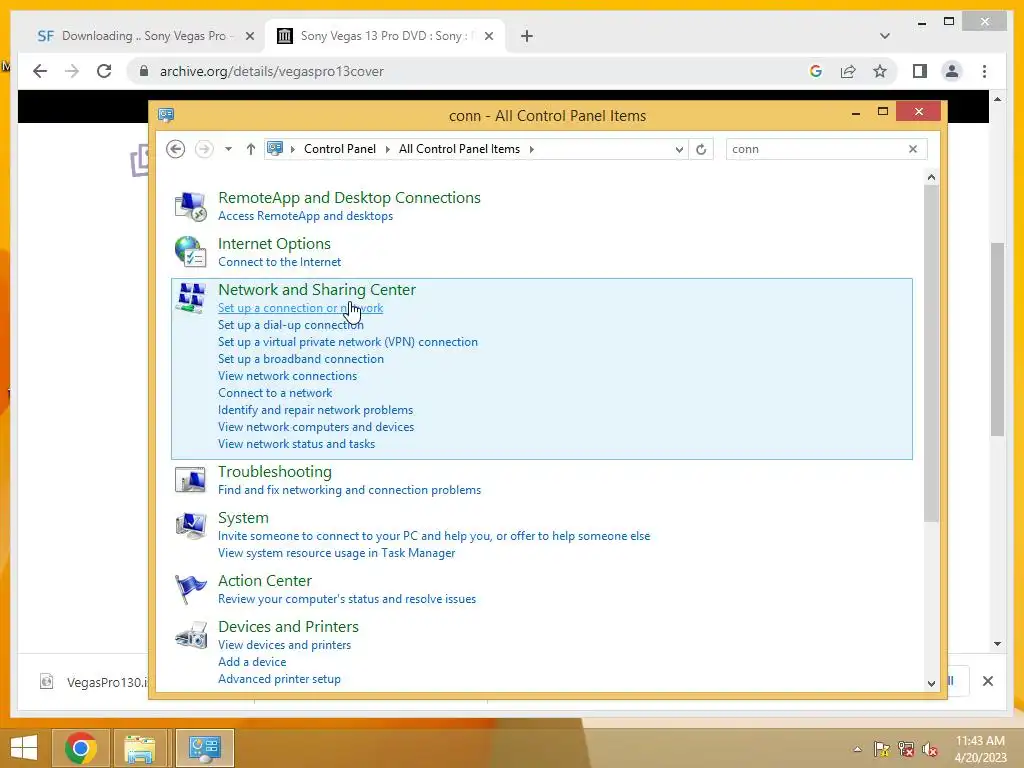Image resolution: width=1024 pixels, height=768 pixels.
Task: Go up one level in Control Panel
Action: (250, 149)
